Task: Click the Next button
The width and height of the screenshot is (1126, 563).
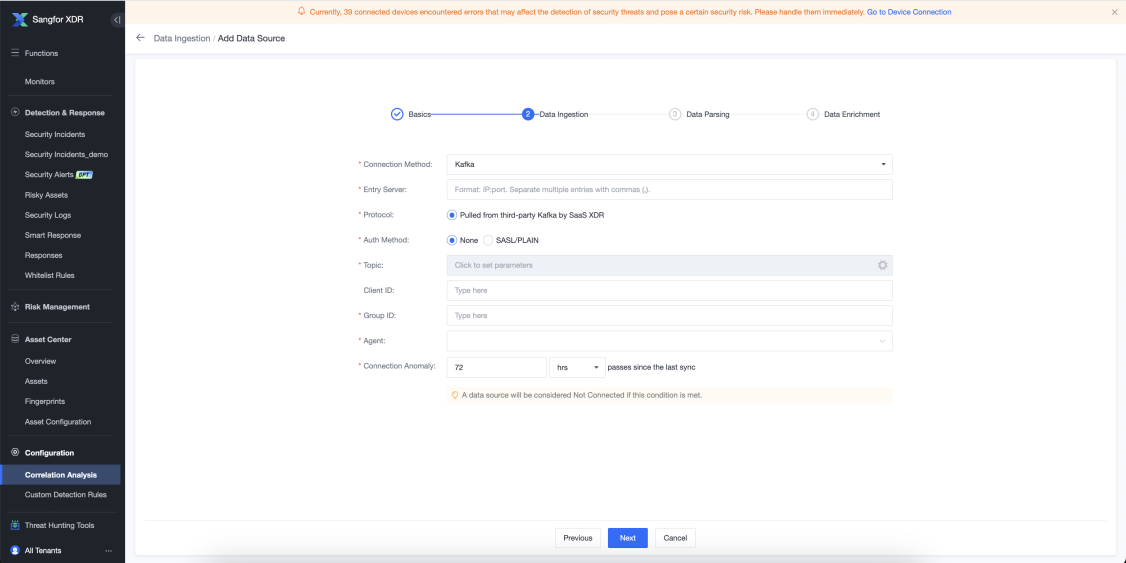Action: click(x=628, y=538)
